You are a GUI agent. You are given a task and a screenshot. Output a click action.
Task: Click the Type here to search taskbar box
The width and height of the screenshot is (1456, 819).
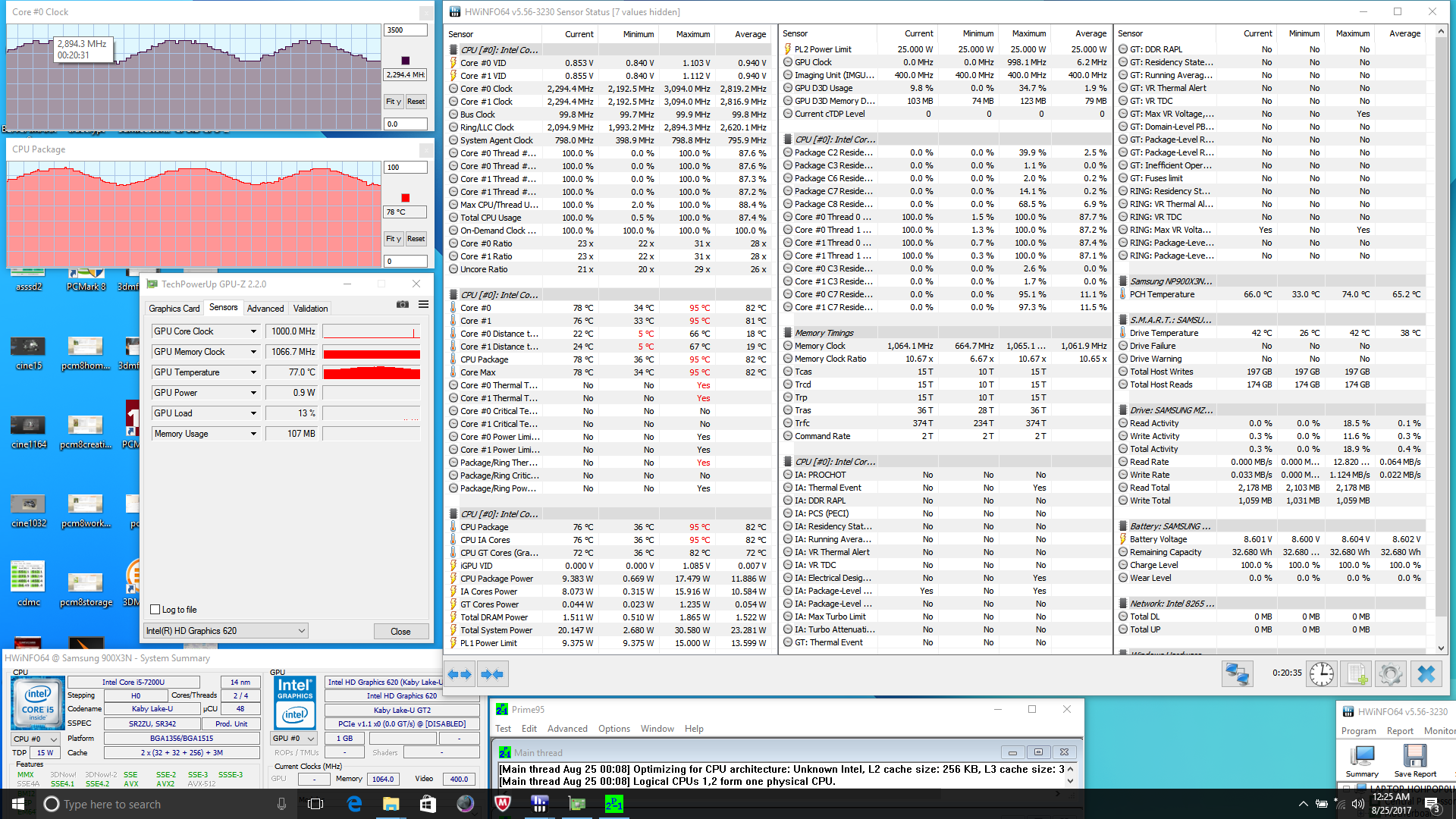pyautogui.click(x=167, y=804)
